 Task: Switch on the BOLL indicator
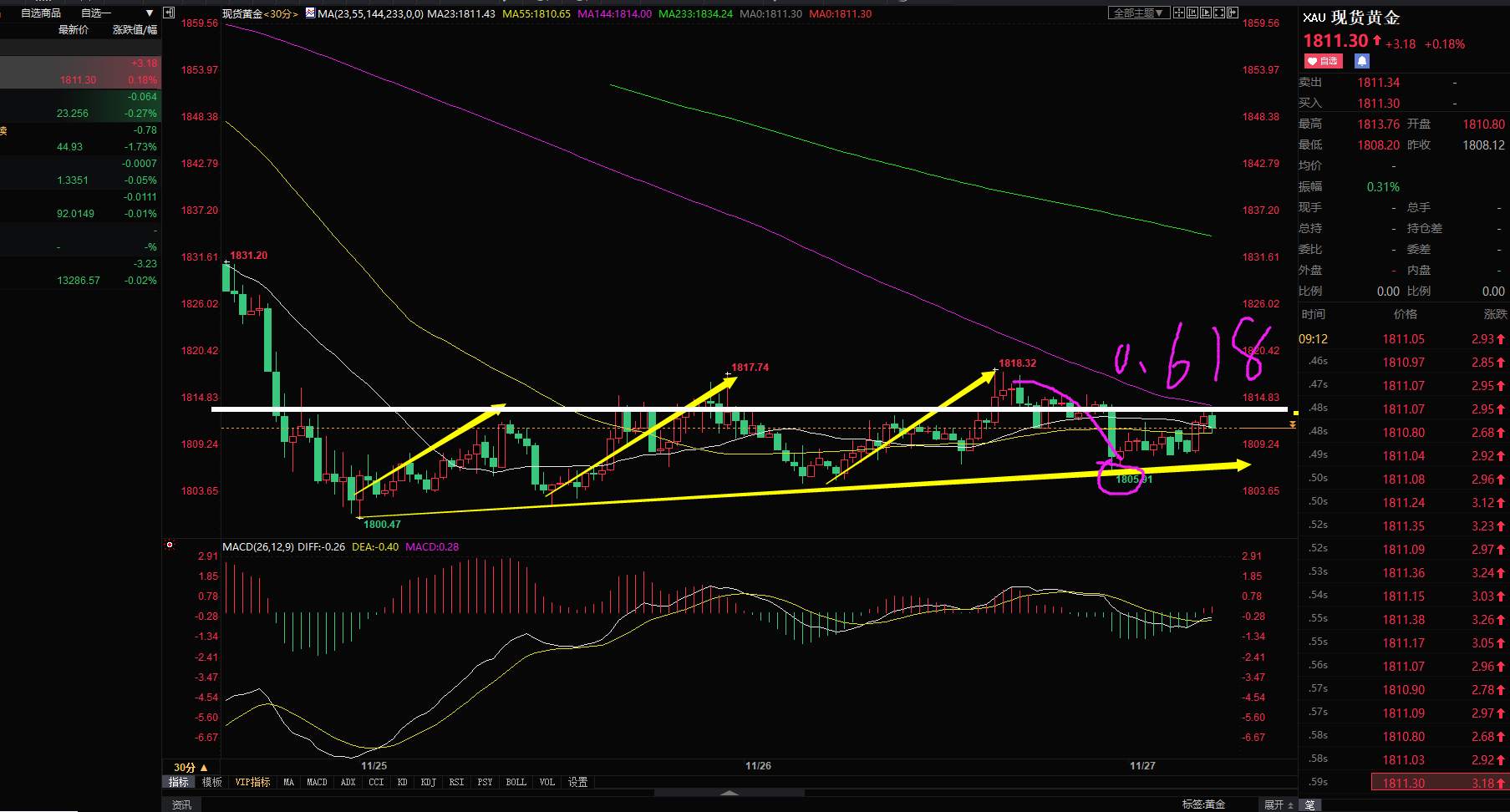[516, 782]
